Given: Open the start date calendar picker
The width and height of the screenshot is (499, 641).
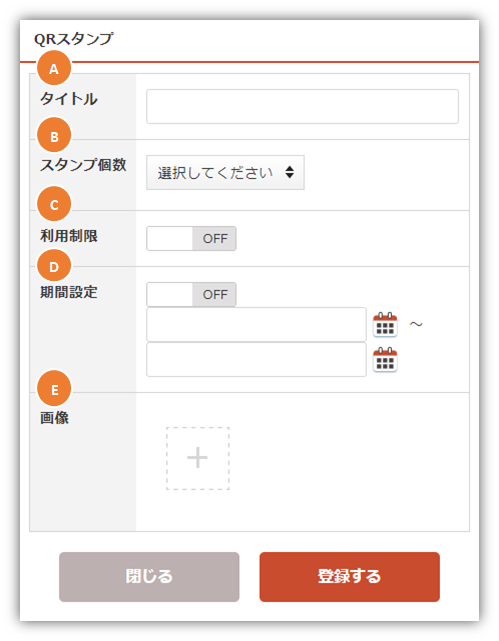Looking at the screenshot, I should (385, 325).
